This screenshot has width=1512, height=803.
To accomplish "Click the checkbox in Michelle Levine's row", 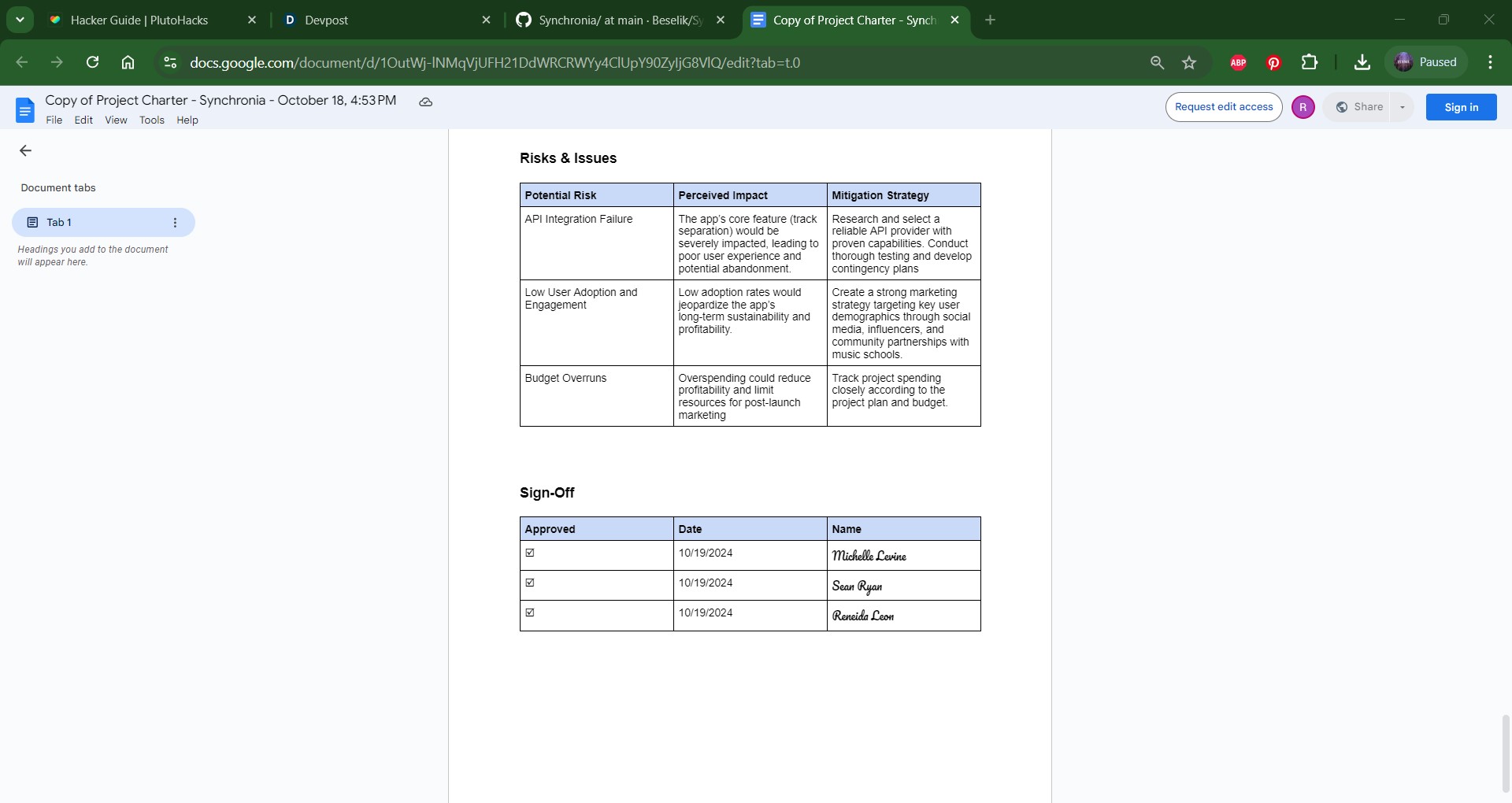I will pos(530,553).
